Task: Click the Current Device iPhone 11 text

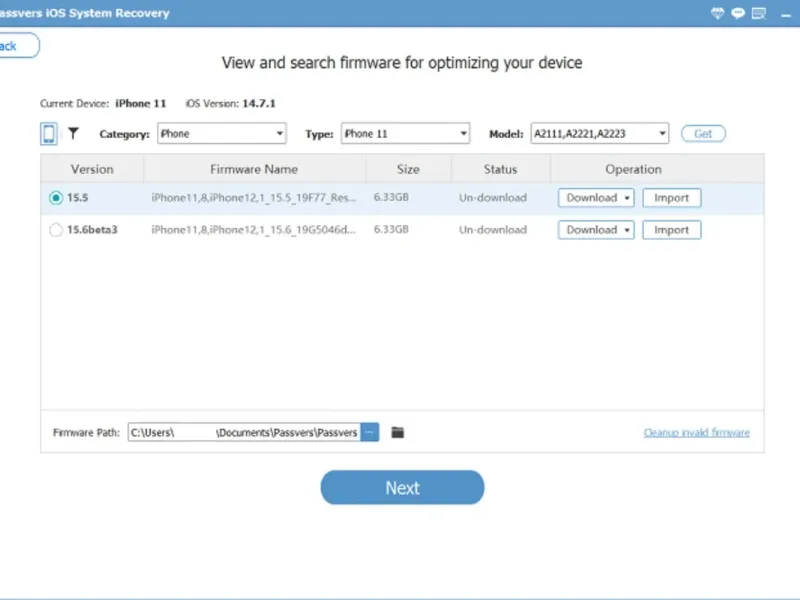Action: (103, 104)
